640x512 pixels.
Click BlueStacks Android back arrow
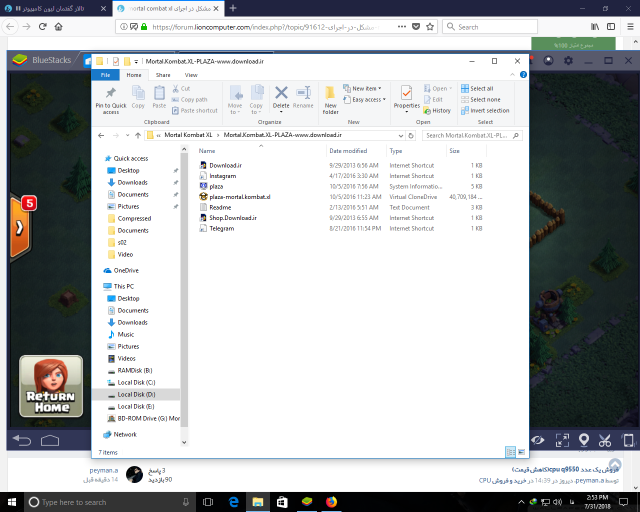coord(22,440)
